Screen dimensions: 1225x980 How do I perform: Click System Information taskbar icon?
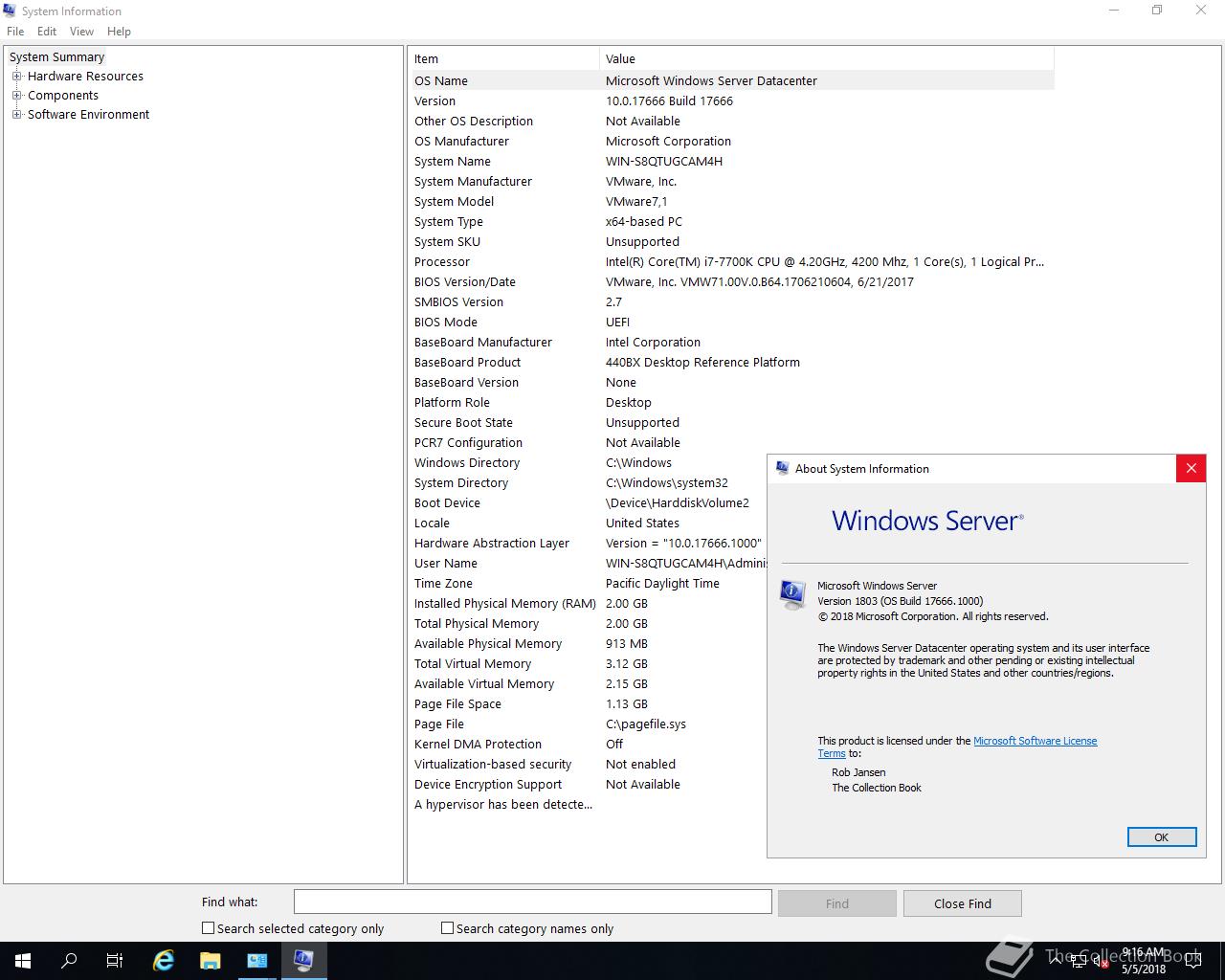(304, 960)
